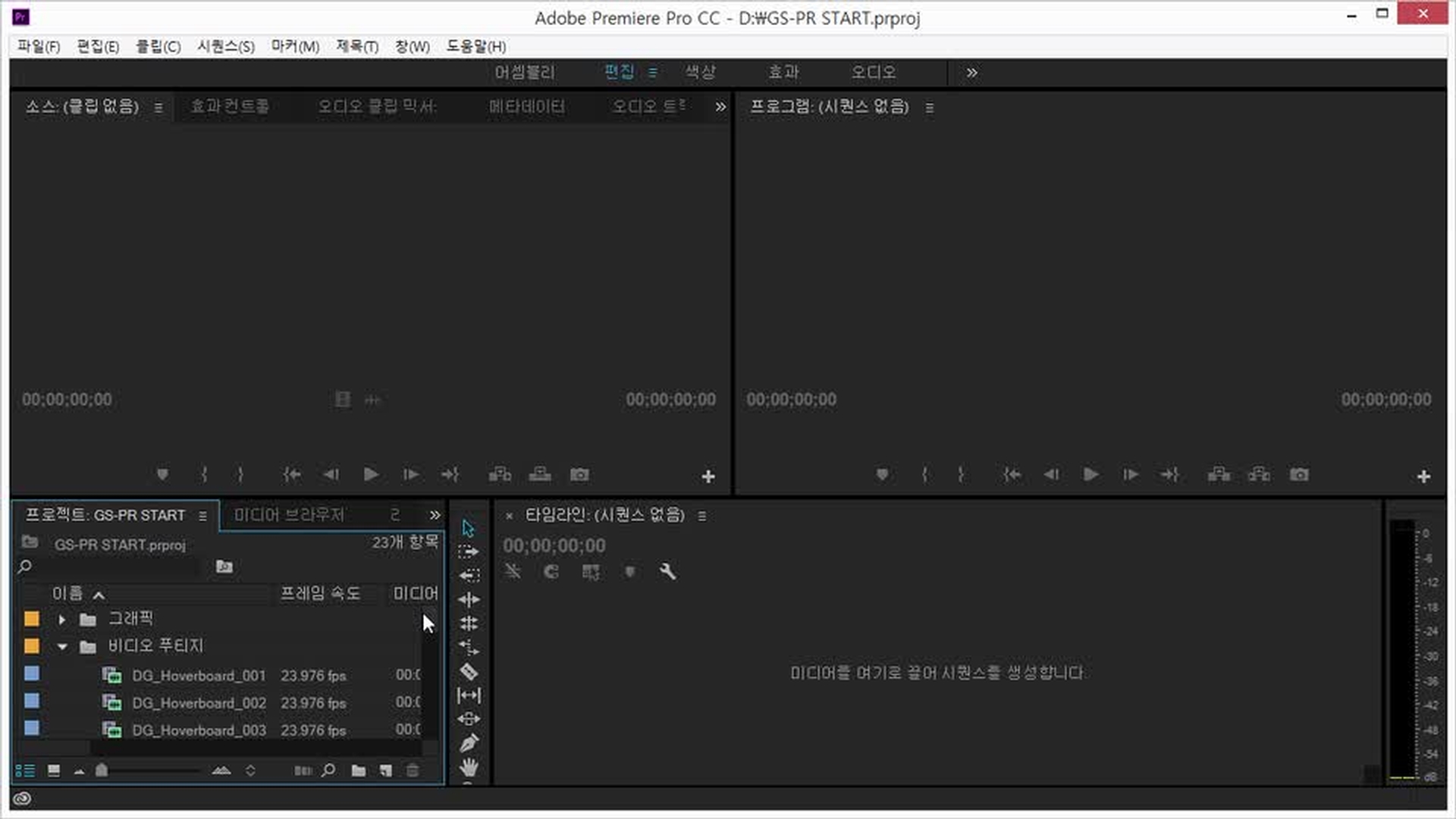Select the Hand tool
This screenshot has width=1456, height=819.
point(469,767)
